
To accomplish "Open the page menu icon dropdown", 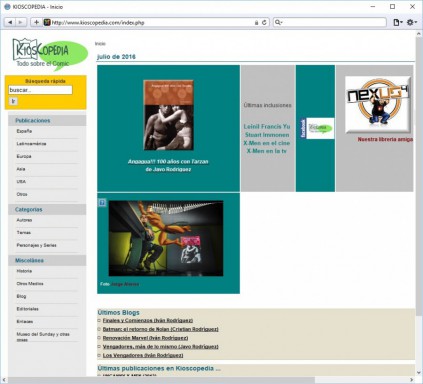I will tap(398, 22).
